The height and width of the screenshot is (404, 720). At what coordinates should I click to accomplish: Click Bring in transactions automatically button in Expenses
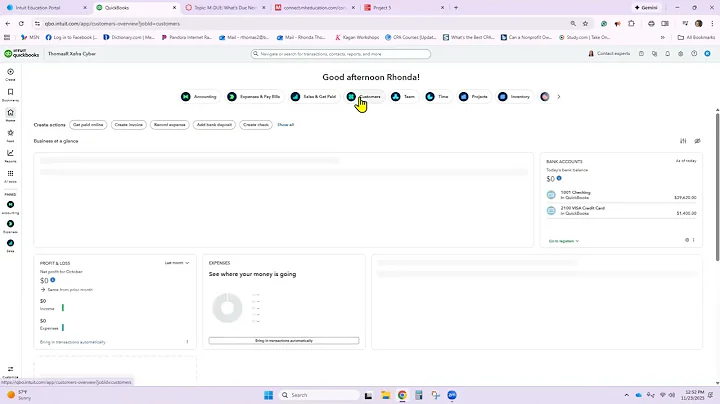[x=284, y=341]
